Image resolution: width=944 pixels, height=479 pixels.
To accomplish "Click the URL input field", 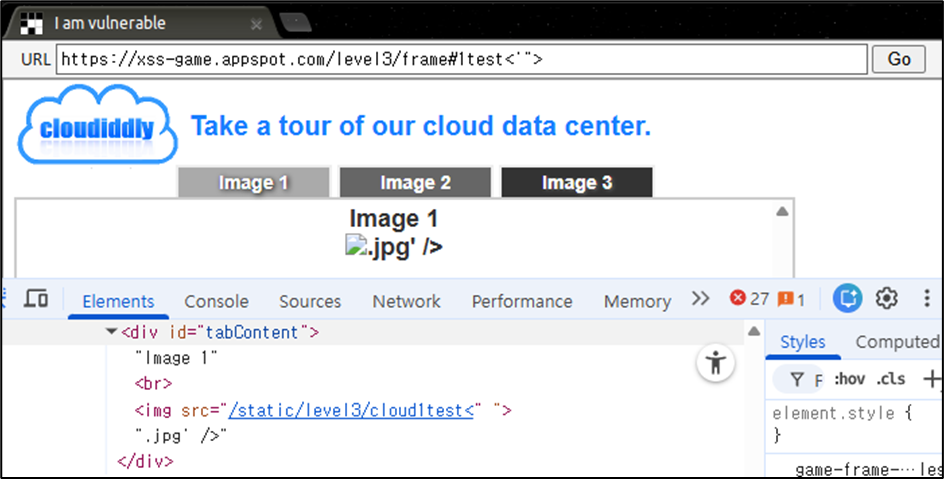I will tap(462, 59).
